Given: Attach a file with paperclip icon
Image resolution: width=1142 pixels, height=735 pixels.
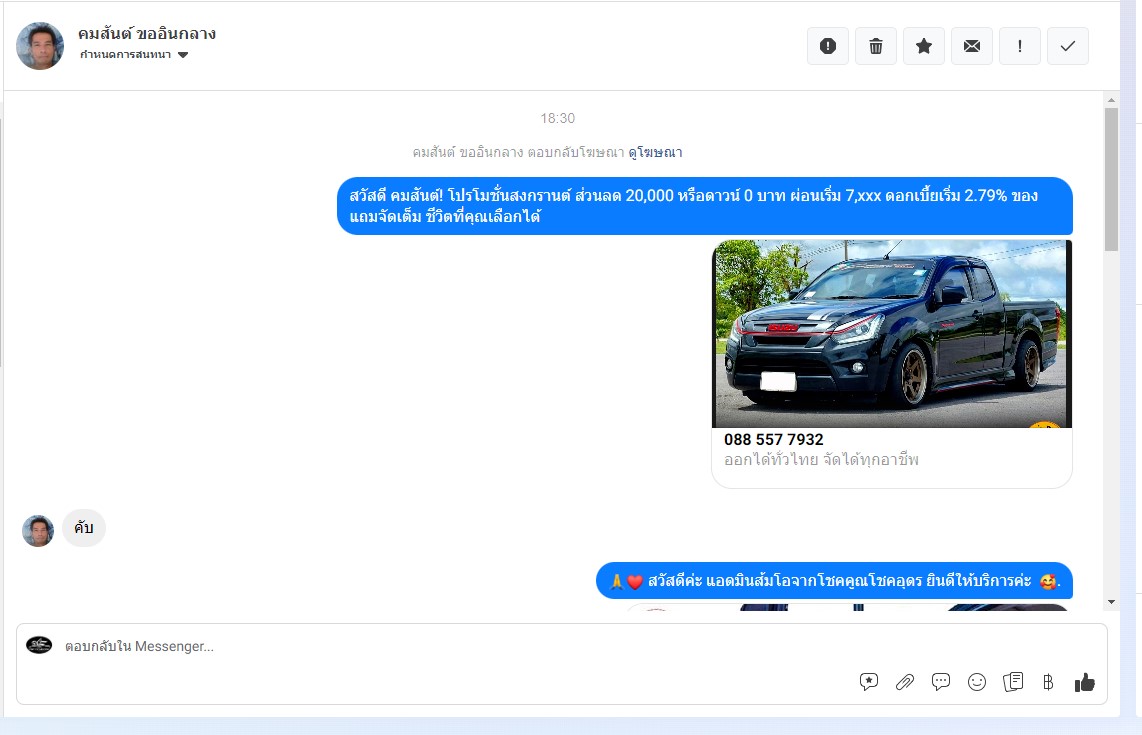Looking at the screenshot, I should [905, 682].
